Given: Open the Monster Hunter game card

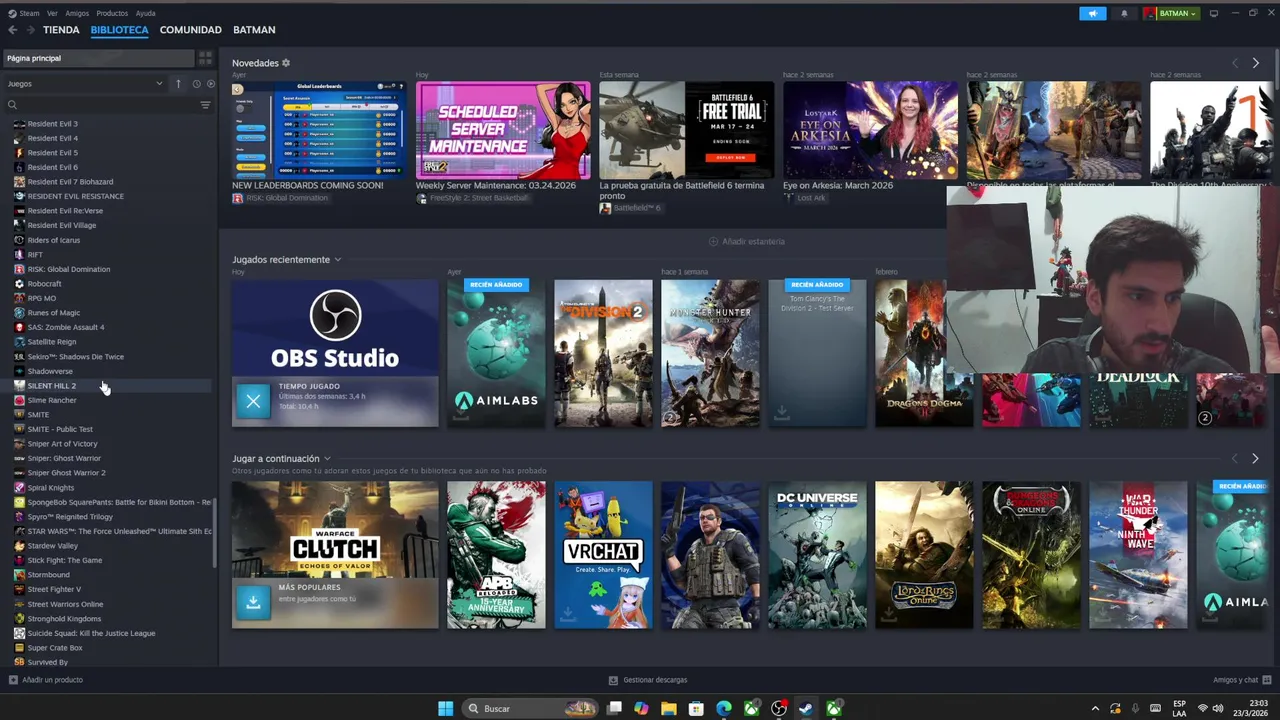Looking at the screenshot, I should (710, 353).
